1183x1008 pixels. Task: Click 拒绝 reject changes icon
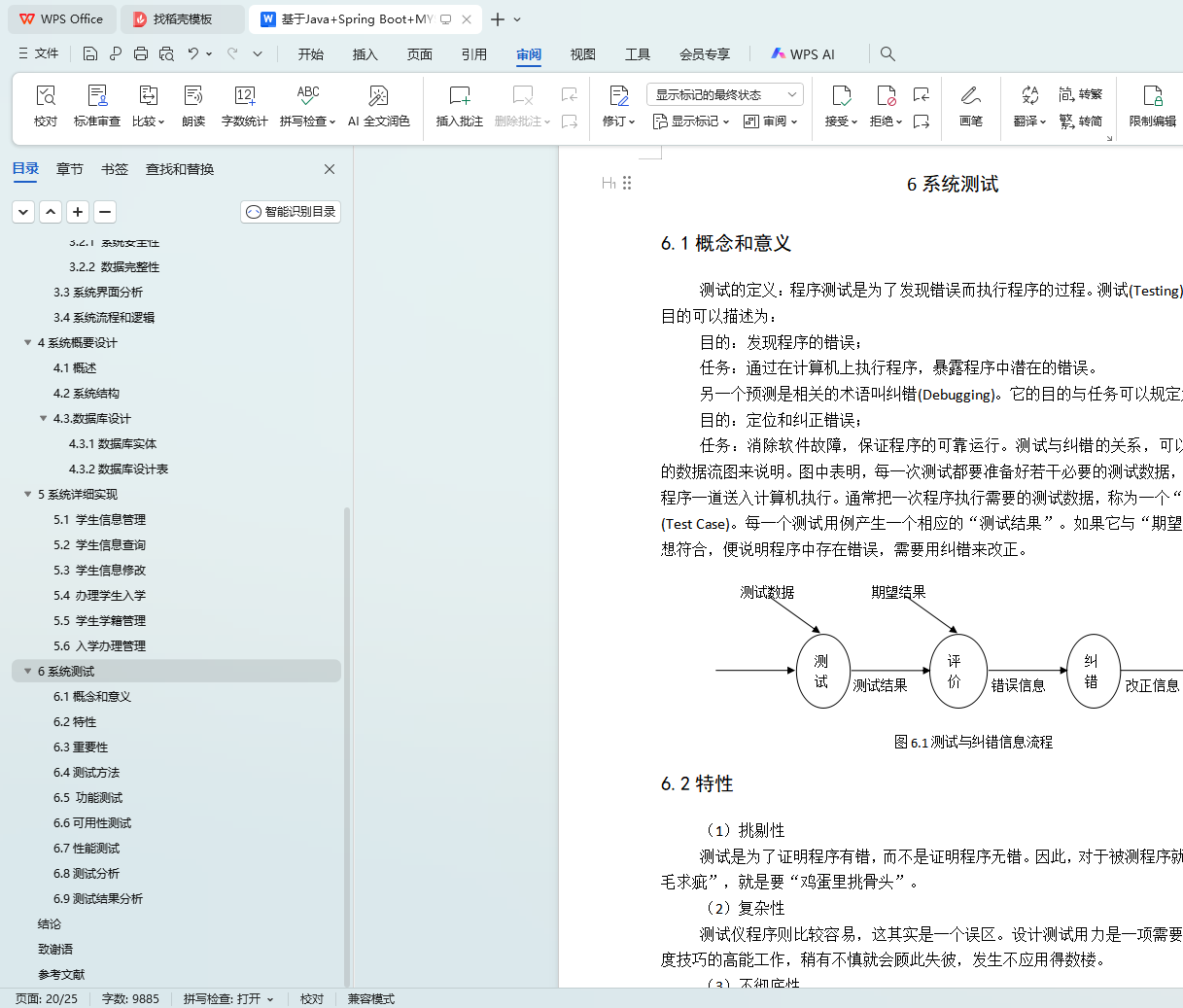[886, 95]
